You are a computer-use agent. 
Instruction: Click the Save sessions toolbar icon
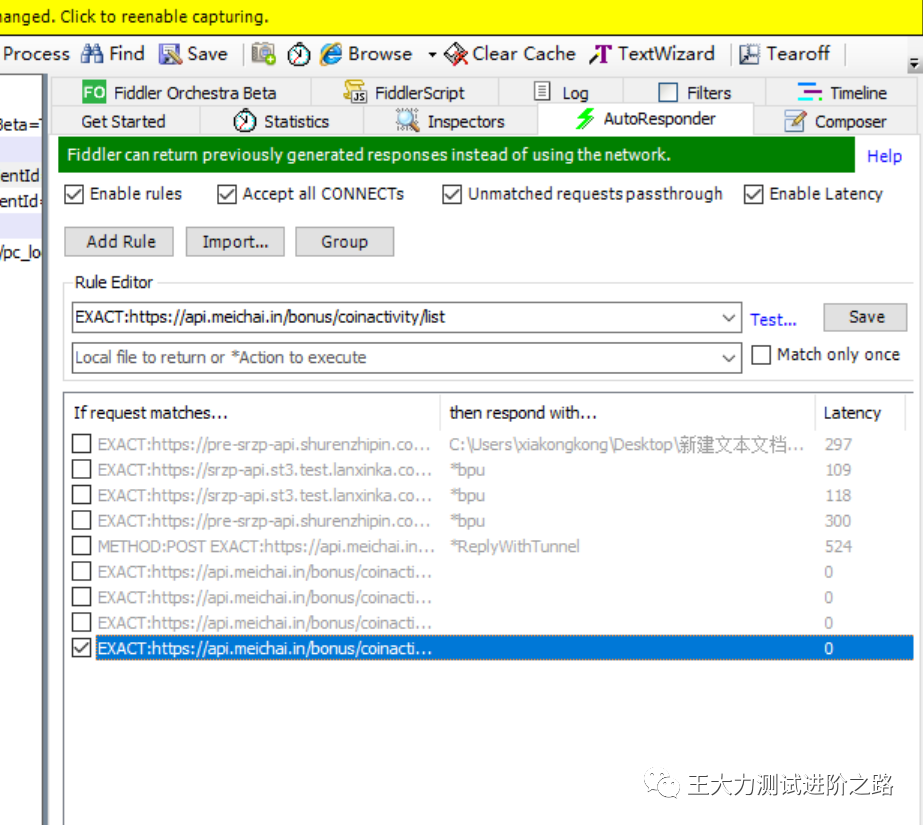(x=170, y=54)
